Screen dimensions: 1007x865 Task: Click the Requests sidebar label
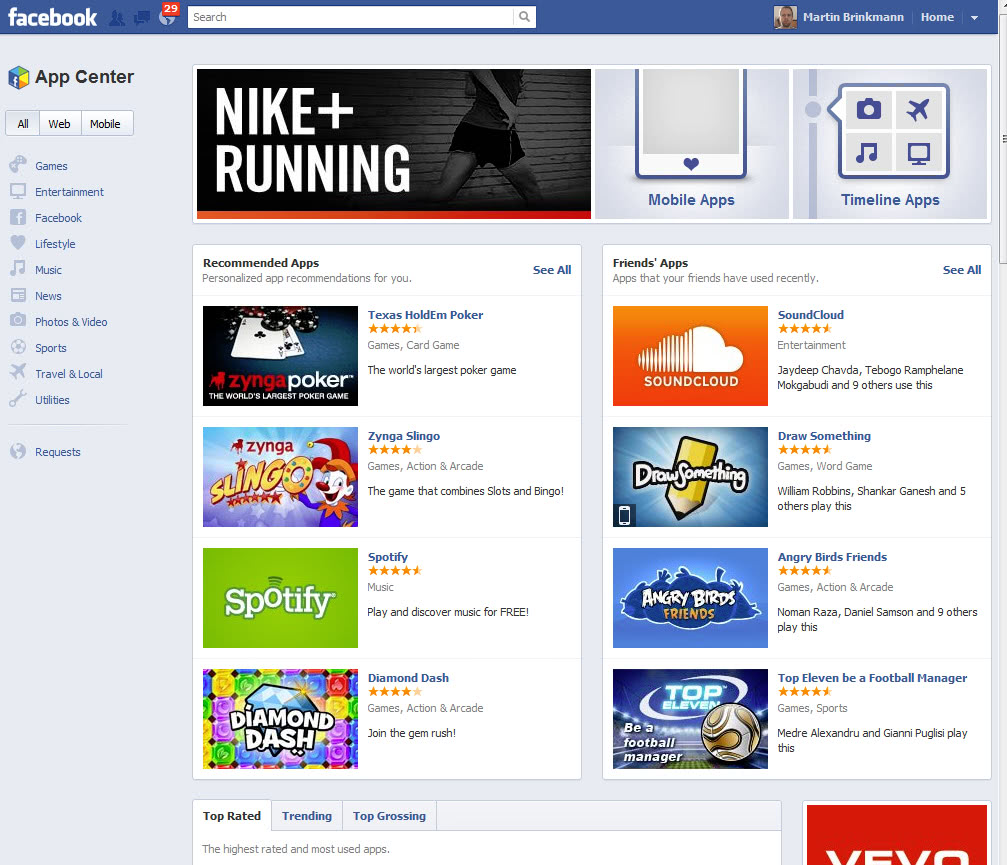coord(58,452)
